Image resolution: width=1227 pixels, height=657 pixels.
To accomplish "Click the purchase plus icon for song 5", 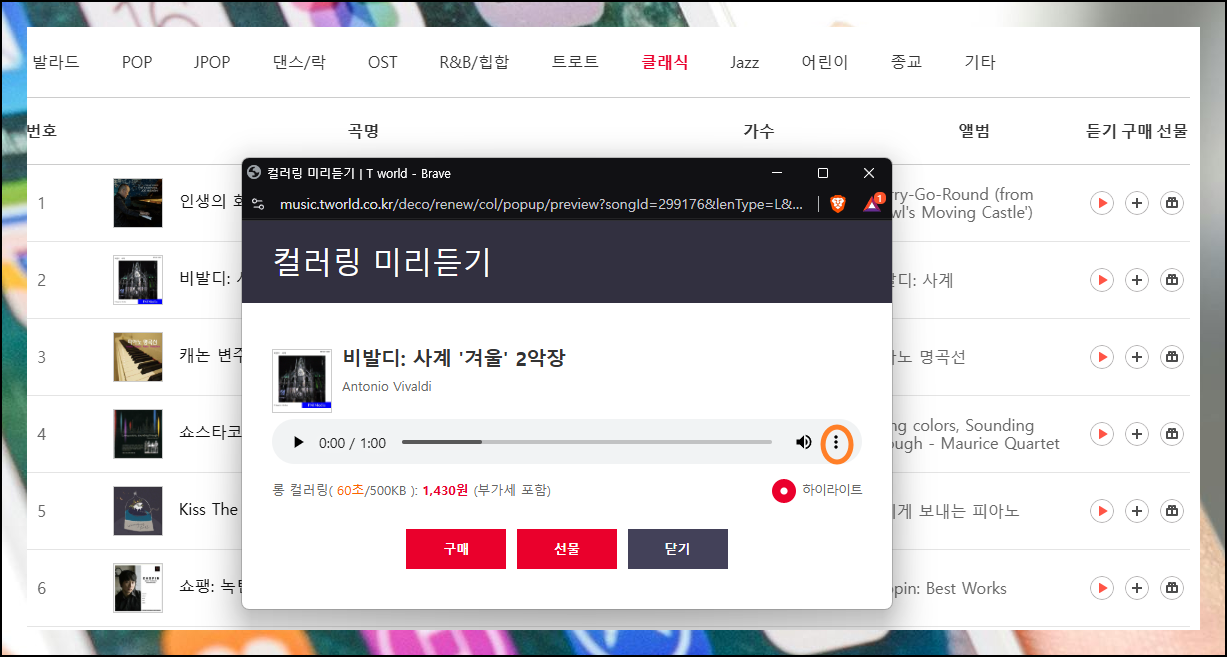I will (1136, 511).
